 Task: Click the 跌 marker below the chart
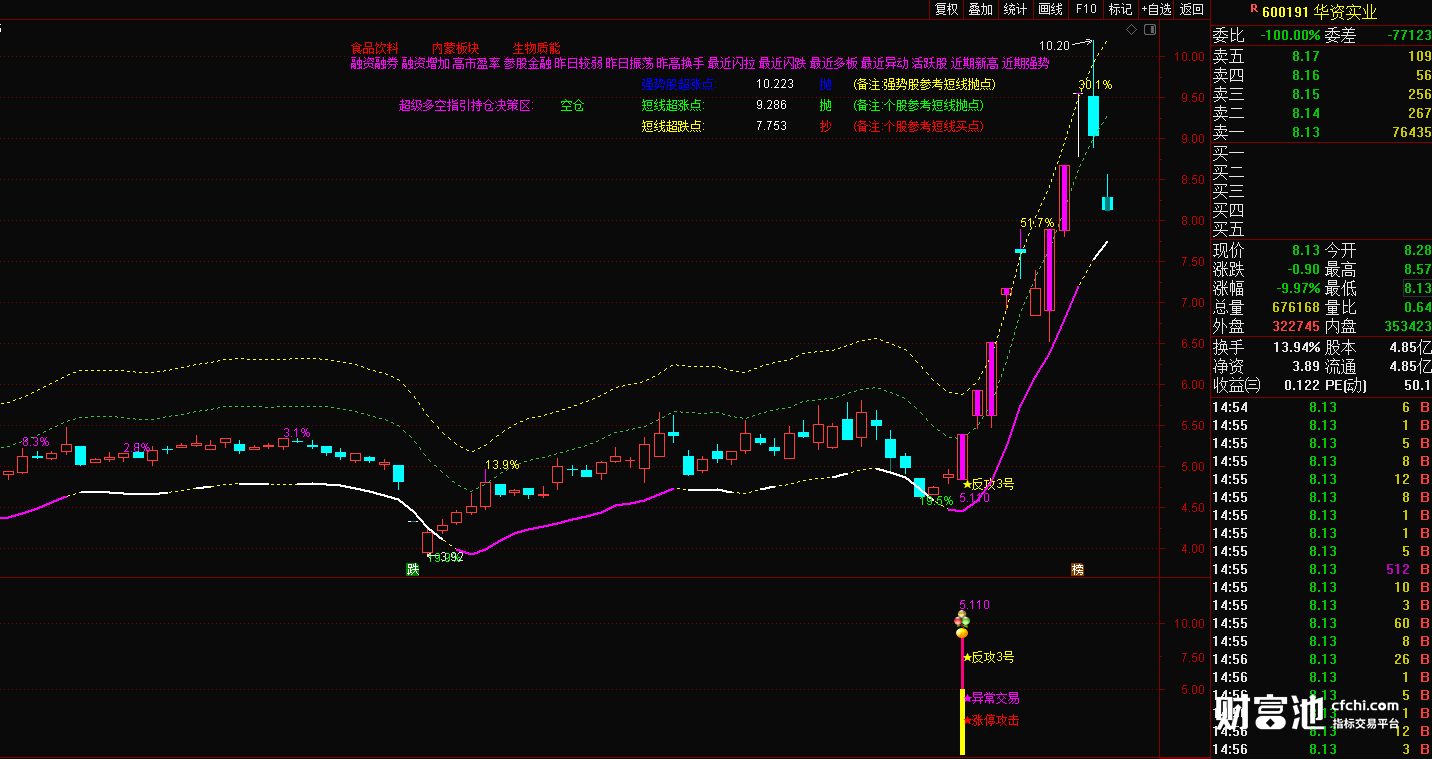pos(412,569)
